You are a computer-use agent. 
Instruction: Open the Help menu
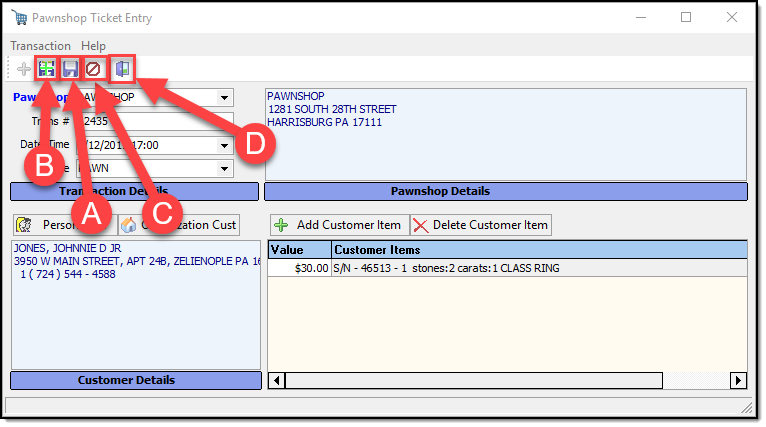click(x=93, y=46)
